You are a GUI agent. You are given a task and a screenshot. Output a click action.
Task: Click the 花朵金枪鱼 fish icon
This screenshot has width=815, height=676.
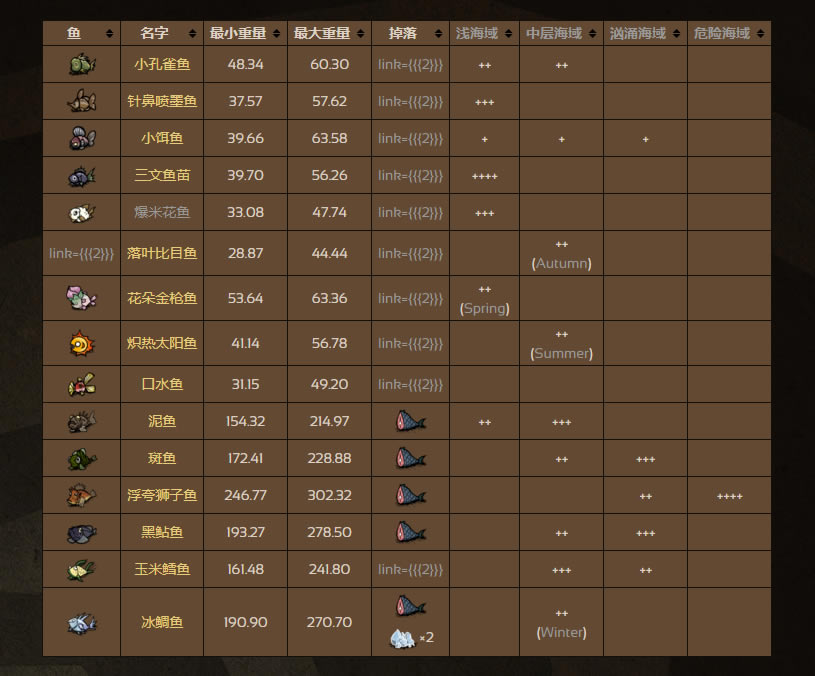(x=82, y=298)
